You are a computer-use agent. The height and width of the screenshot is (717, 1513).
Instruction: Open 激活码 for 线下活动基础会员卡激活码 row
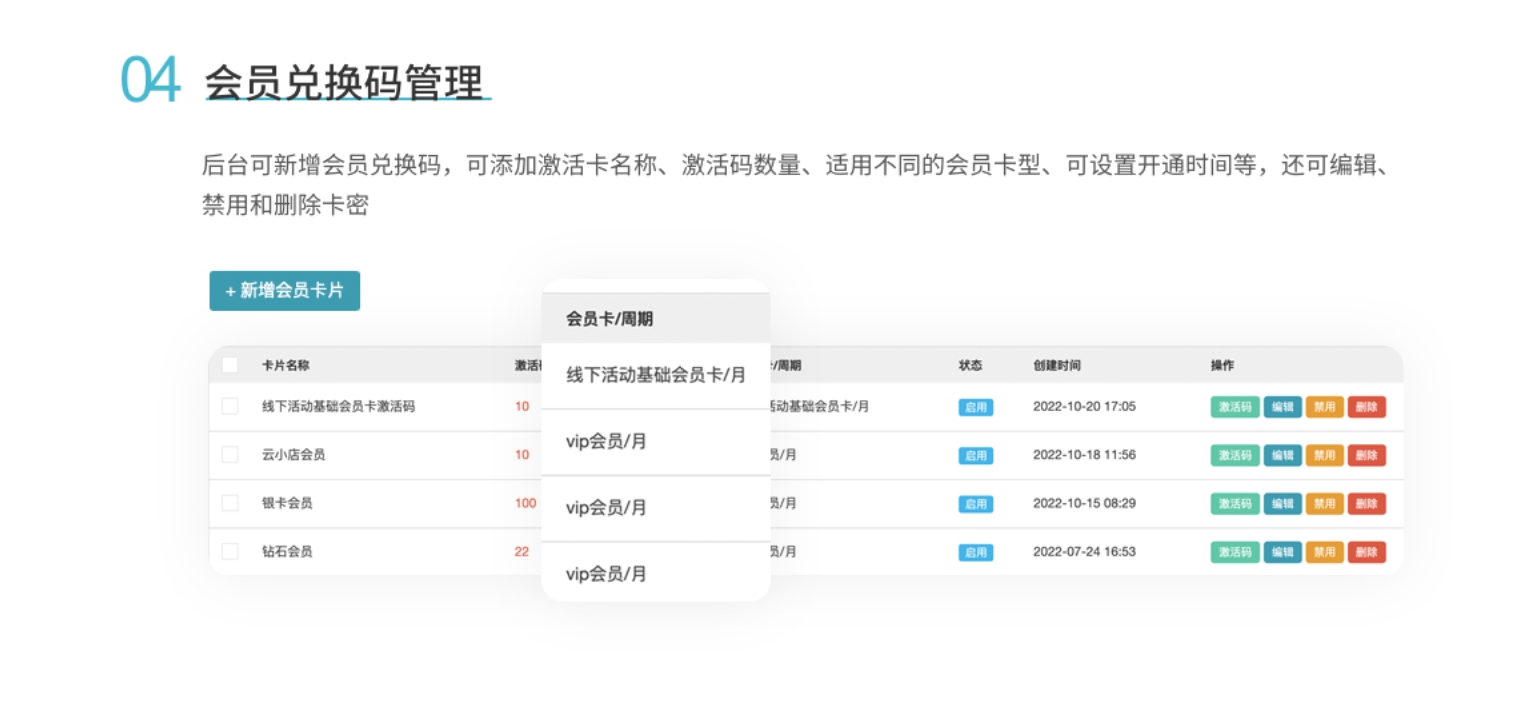[x=1235, y=407]
